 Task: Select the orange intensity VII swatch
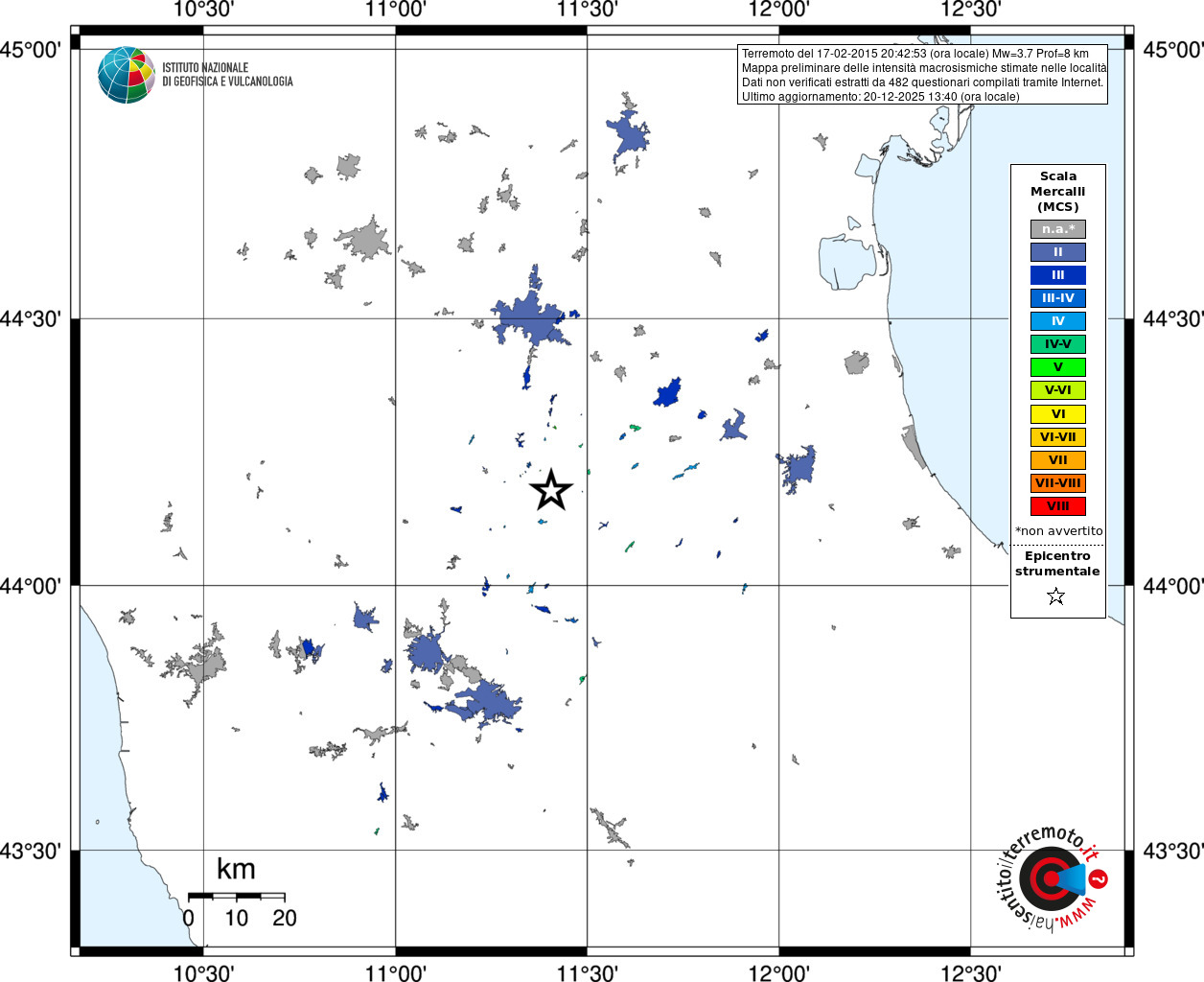1058,460
